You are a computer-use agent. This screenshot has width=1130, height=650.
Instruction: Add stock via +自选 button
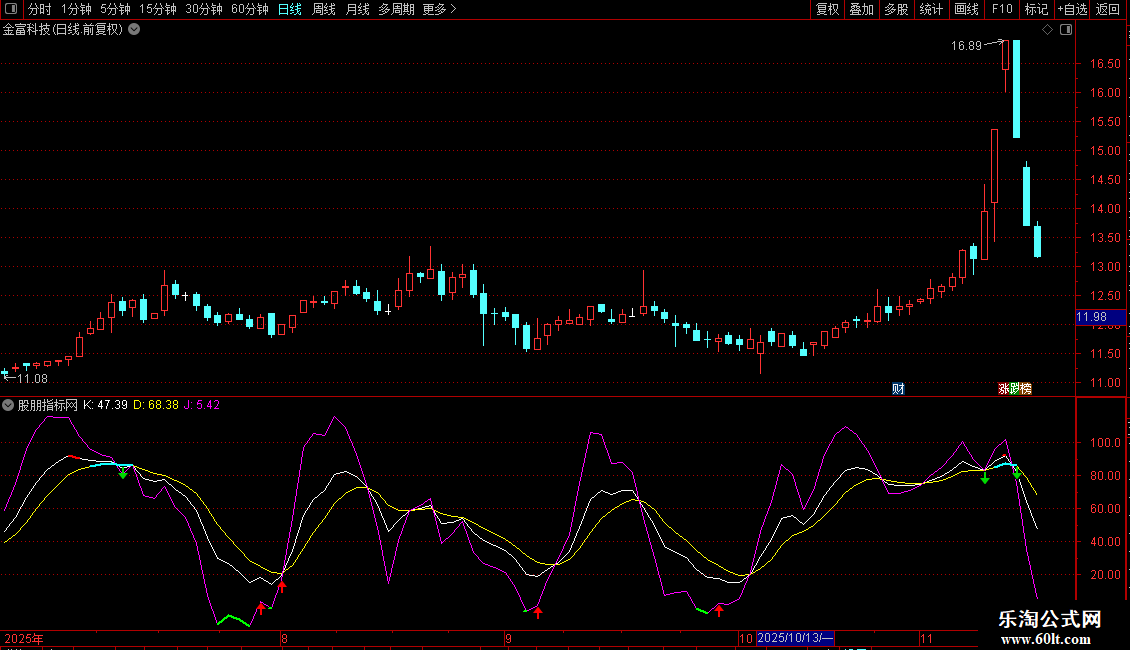(x=1071, y=9)
